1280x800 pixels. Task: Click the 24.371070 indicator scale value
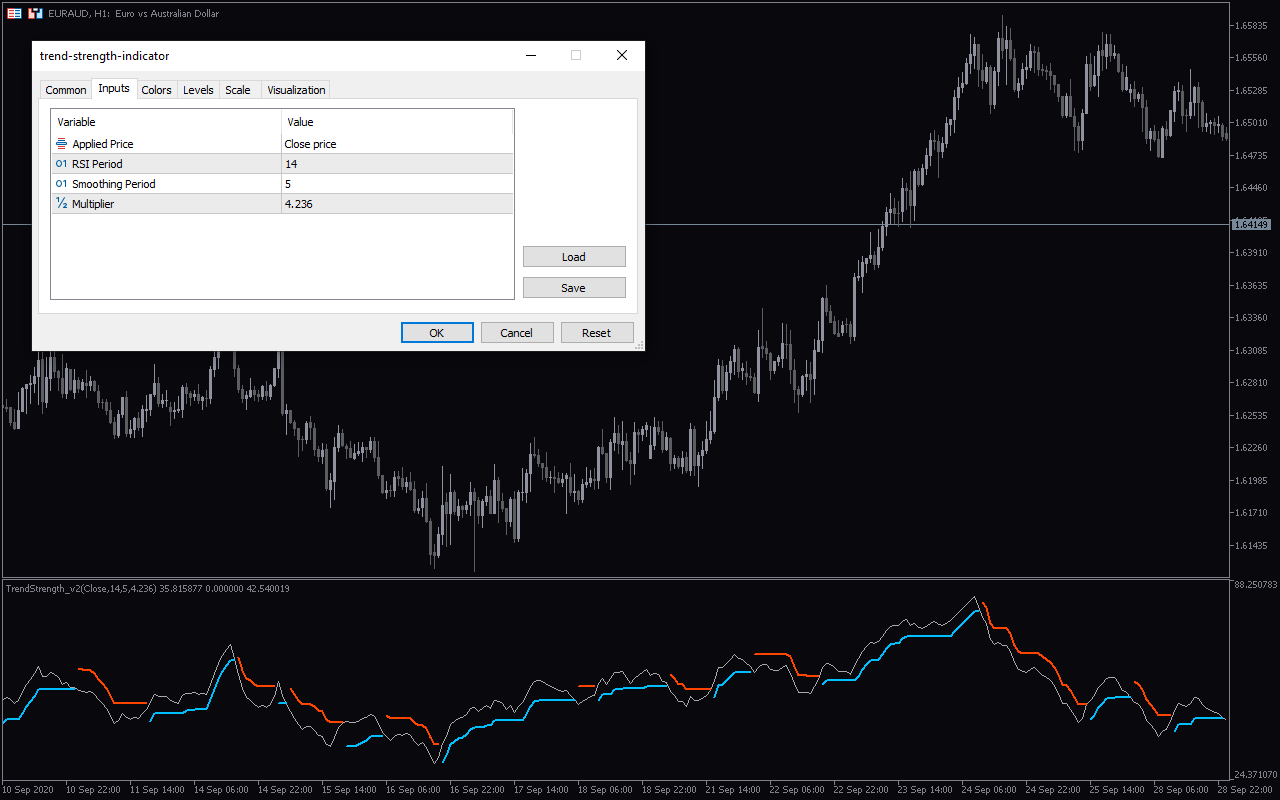click(x=1254, y=775)
